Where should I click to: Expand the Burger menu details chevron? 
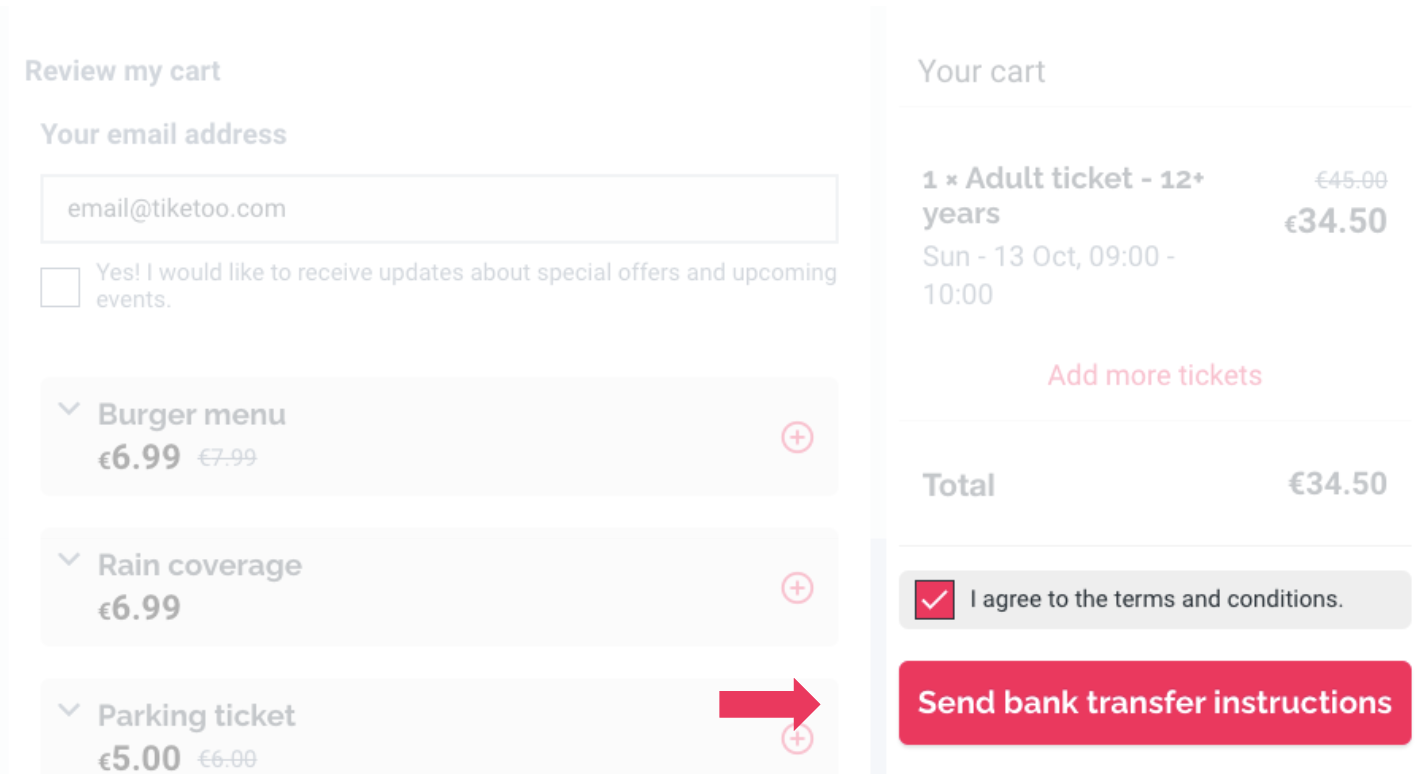(x=68, y=409)
